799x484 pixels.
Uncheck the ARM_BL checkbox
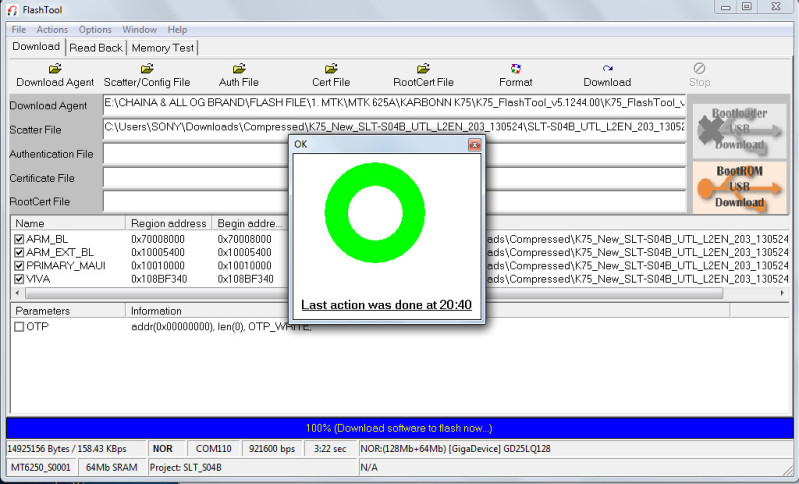point(19,239)
